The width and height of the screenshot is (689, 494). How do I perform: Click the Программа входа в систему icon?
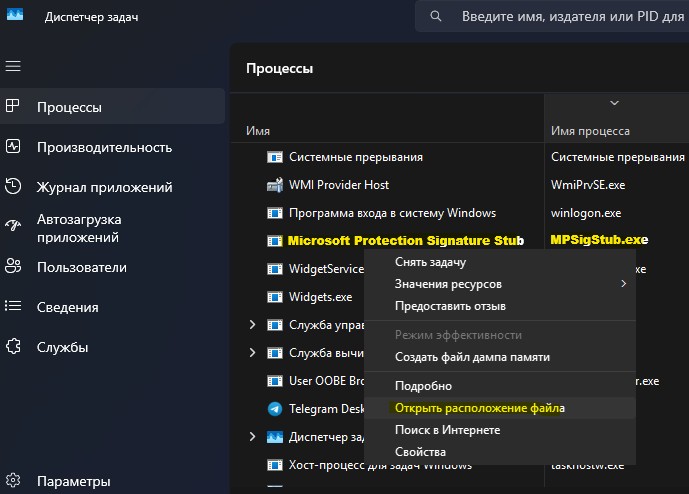pyautogui.click(x=275, y=213)
